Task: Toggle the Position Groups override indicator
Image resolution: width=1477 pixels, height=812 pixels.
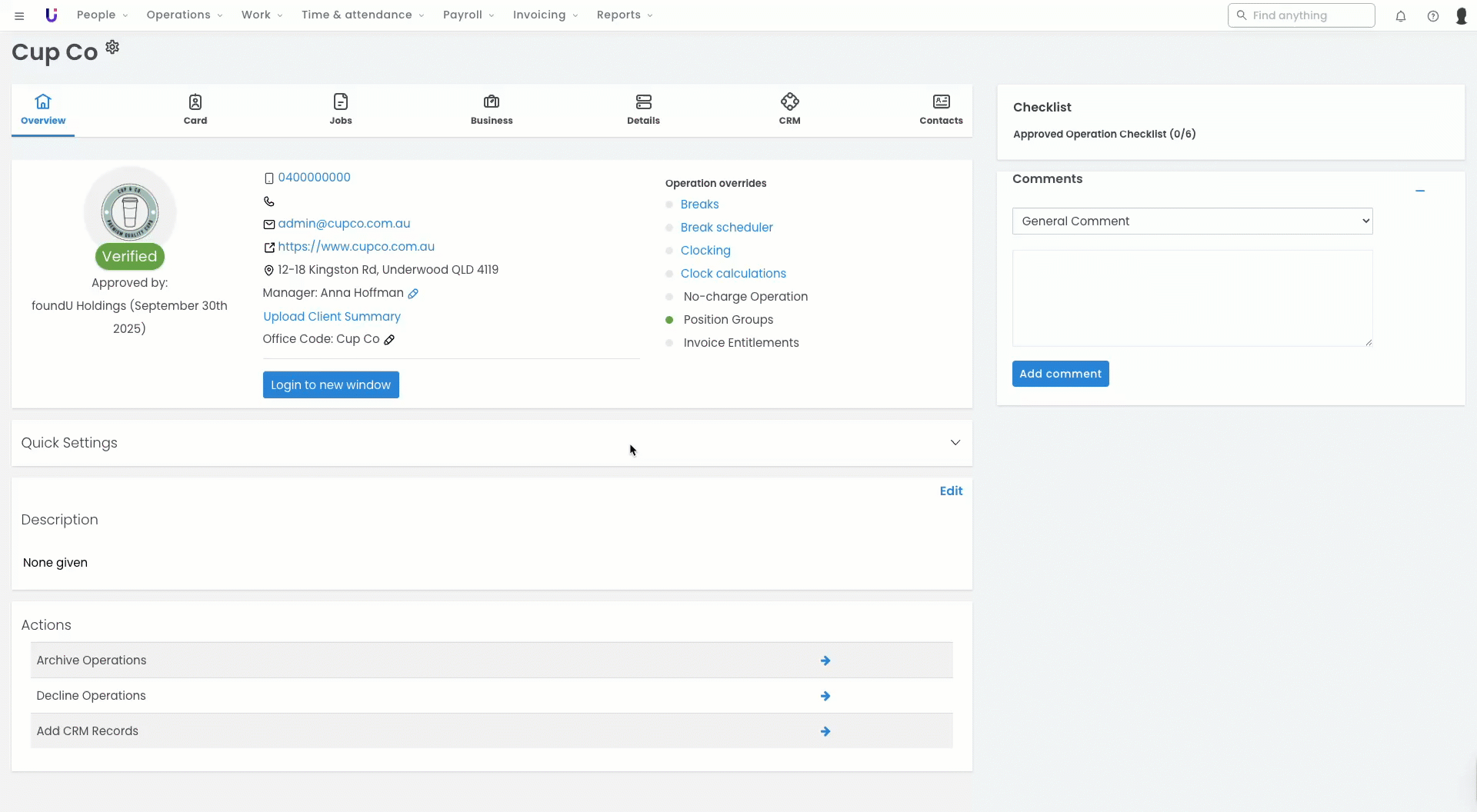Action: point(669,320)
